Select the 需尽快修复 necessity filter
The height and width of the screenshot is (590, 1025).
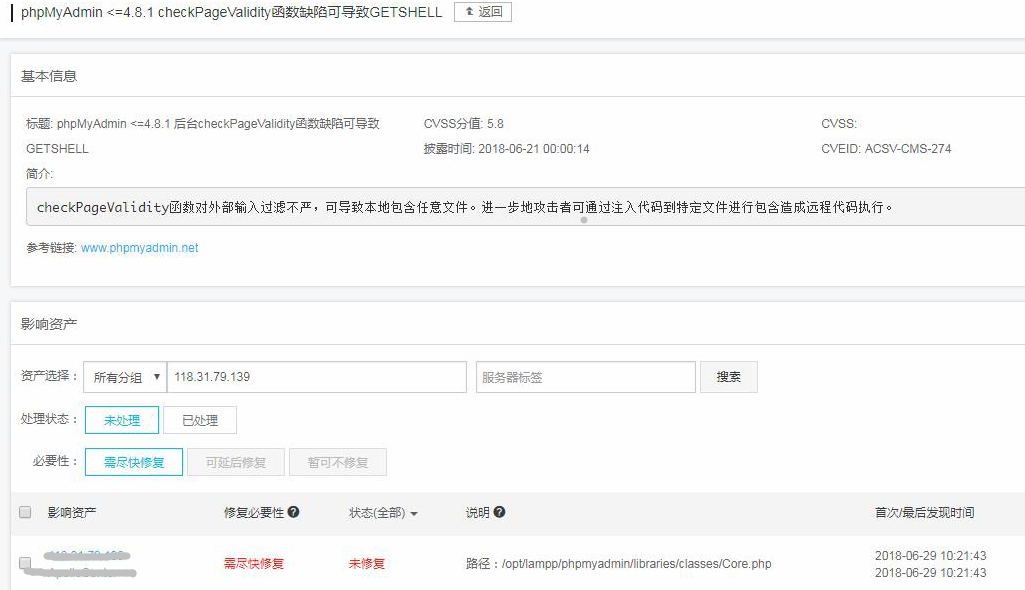(x=134, y=462)
